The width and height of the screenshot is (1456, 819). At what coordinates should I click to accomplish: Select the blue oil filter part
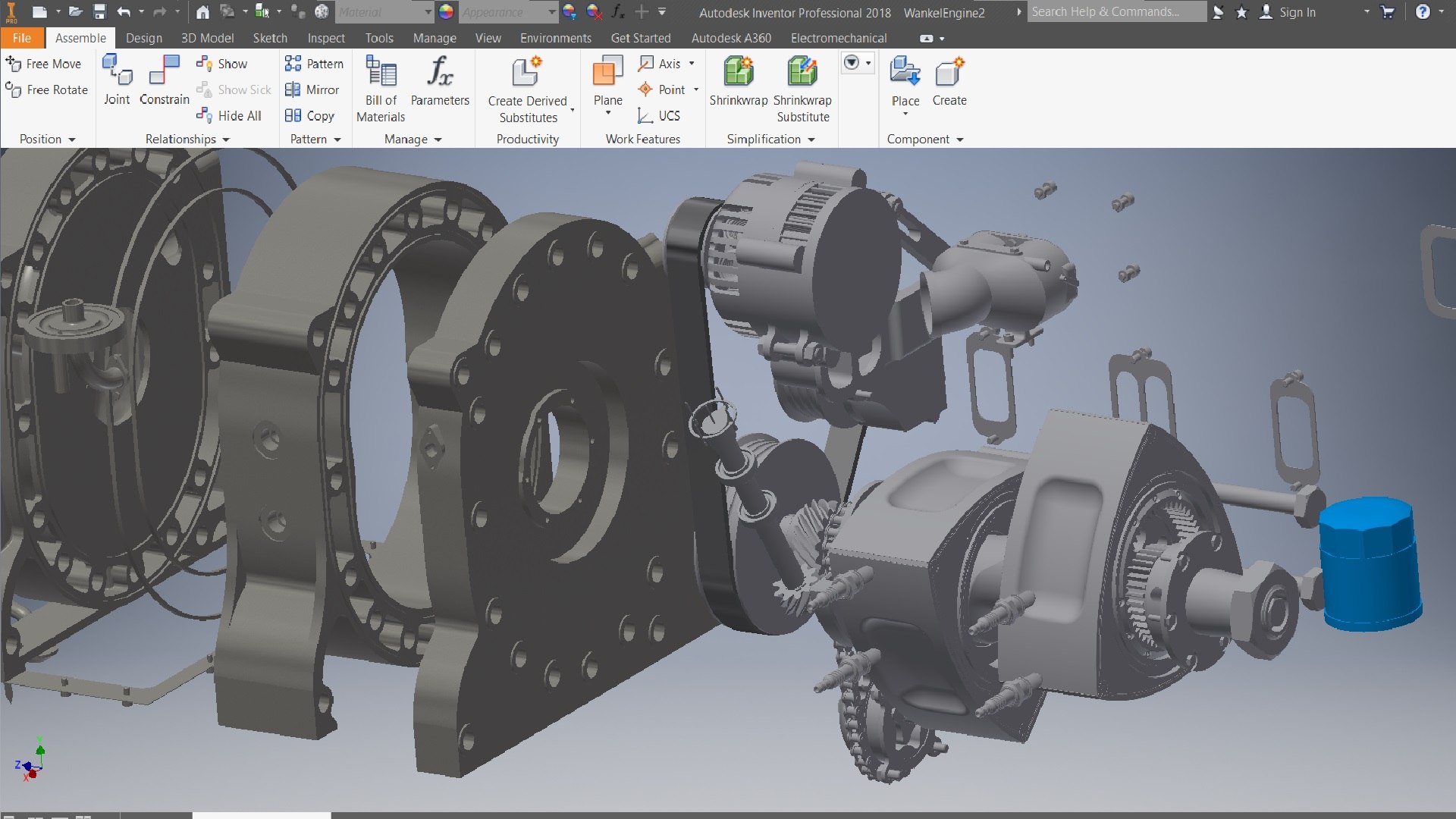click(1370, 563)
